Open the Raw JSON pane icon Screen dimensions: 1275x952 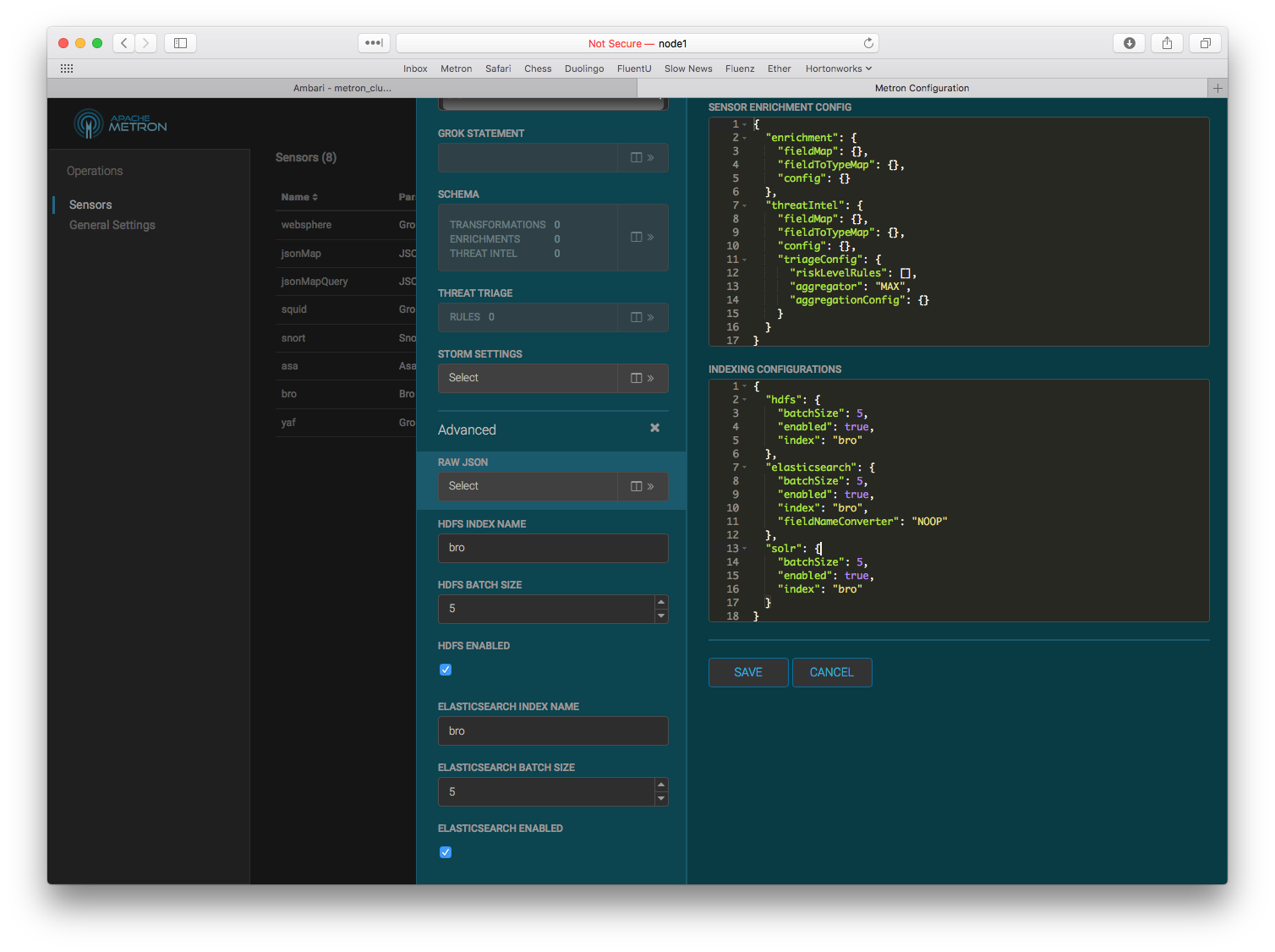pyautogui.click(x=643, y=486)
